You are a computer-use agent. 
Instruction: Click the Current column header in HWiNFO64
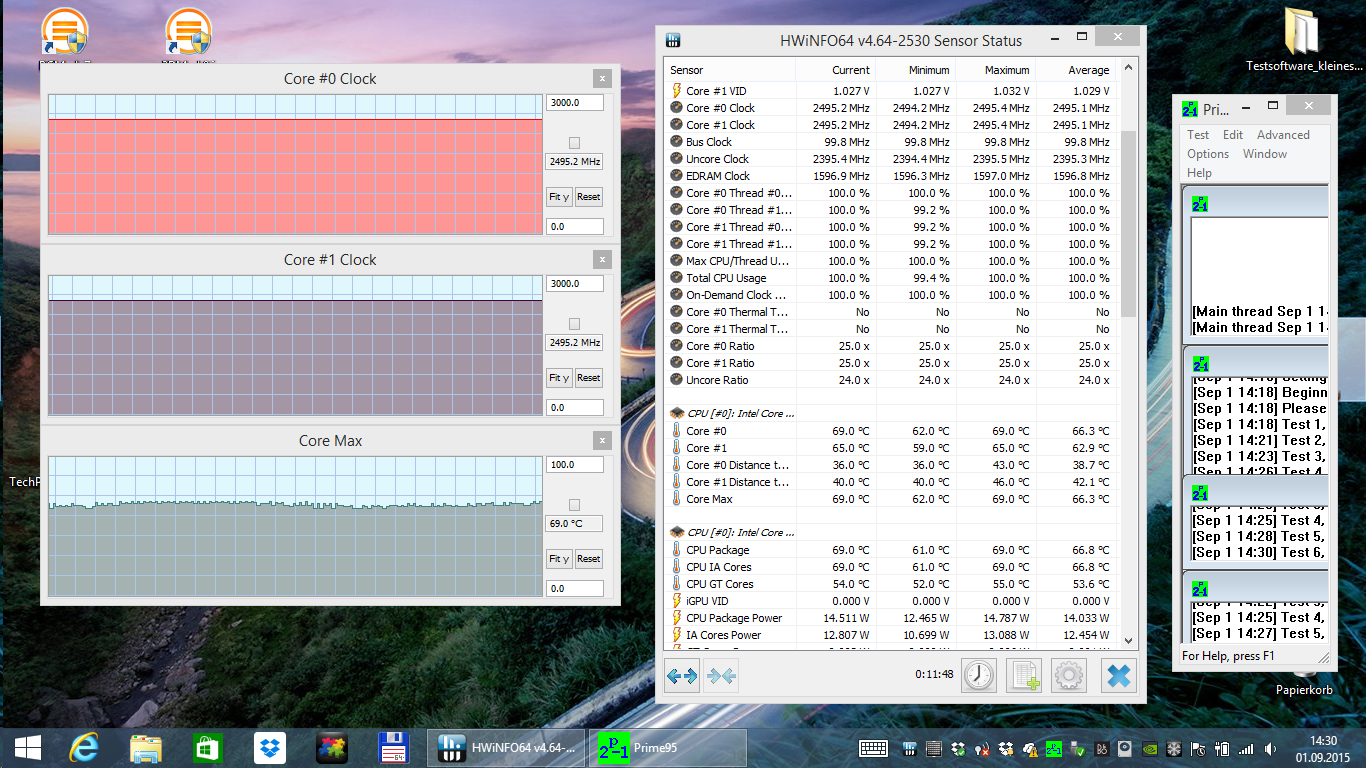coord(835,70)
